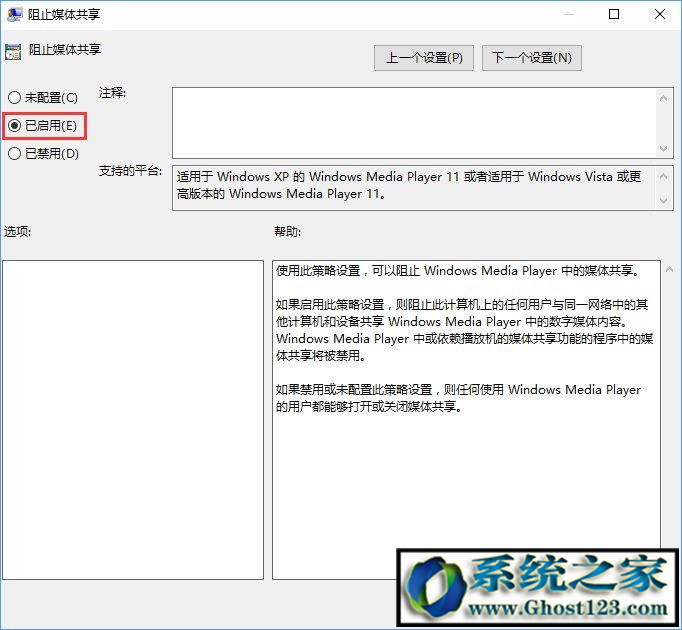
Task: Click the down arrow of the comment box scrollbar
Action: (663, 148)
